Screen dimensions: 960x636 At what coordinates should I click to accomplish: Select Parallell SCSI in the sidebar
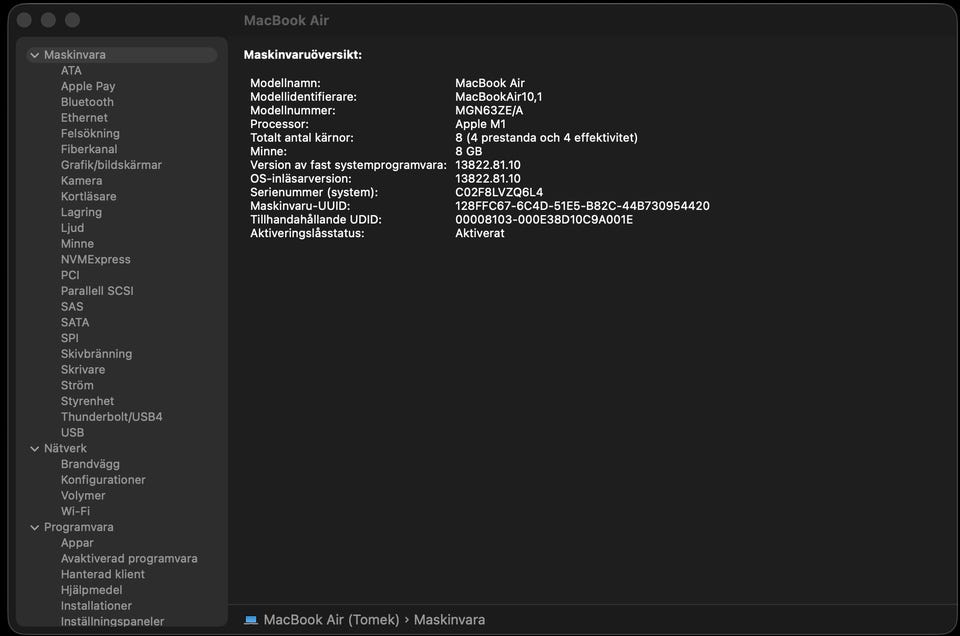point(97,291)
